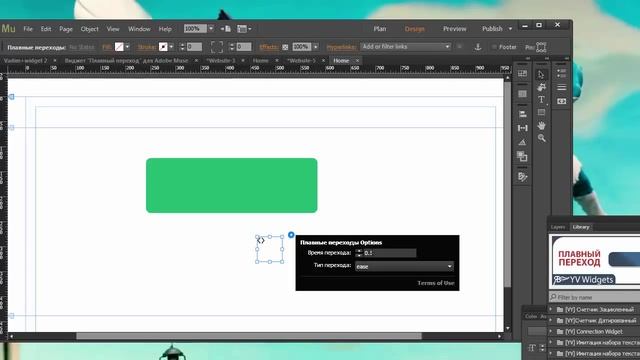Image resolution: width=640 pixels, height=360 pixels.
Task: Open the arrows-box panel icon in right dock
Action: (x=562, y=101)
